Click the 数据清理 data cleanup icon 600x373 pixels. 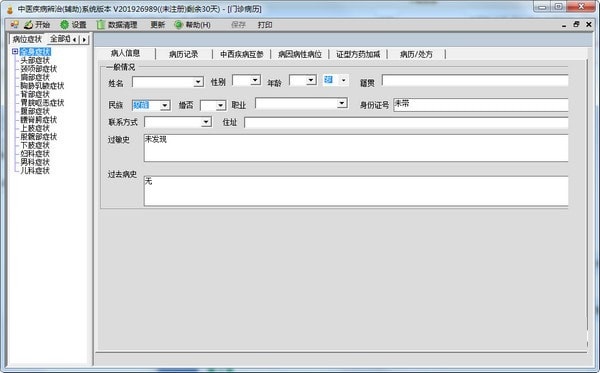[x=101, y=25]
